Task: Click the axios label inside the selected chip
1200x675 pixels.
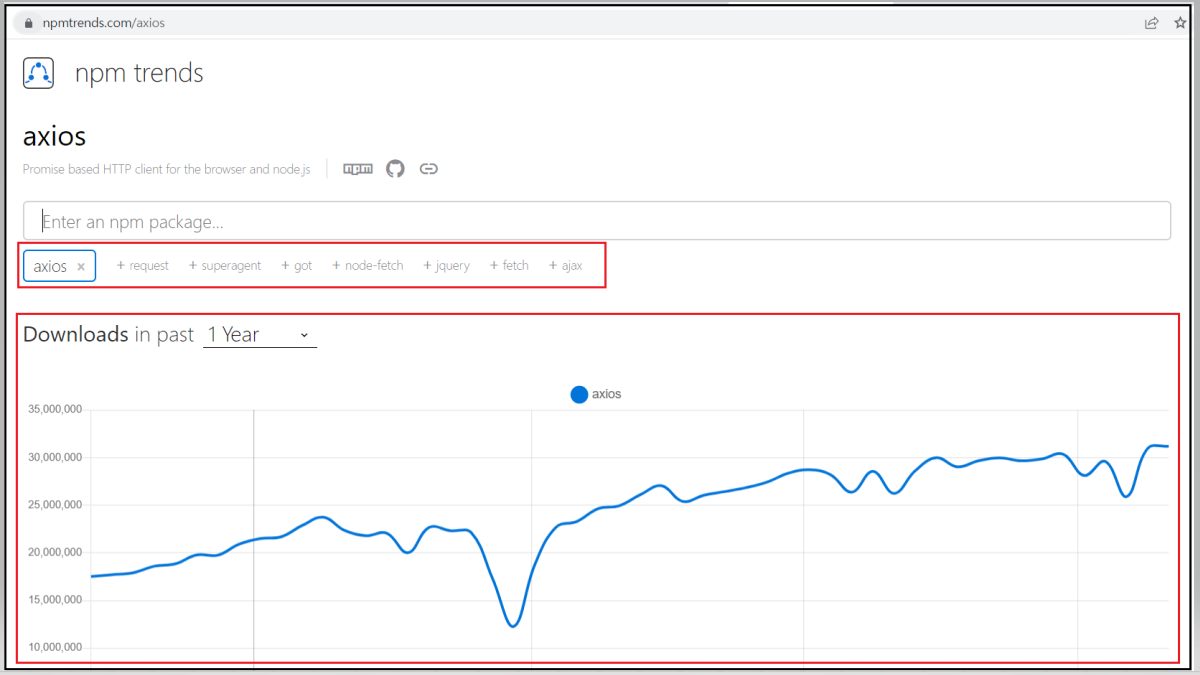Action: (x=50, y=267)
